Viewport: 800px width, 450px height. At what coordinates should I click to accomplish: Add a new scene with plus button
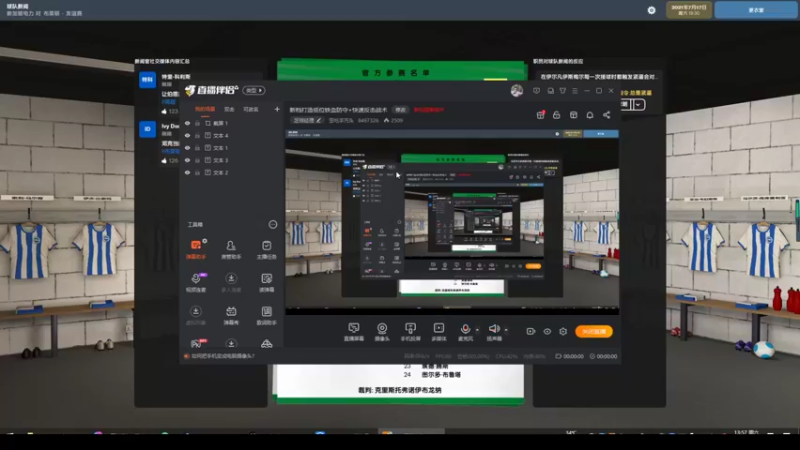pyautogui.click(x=277, y=109)
